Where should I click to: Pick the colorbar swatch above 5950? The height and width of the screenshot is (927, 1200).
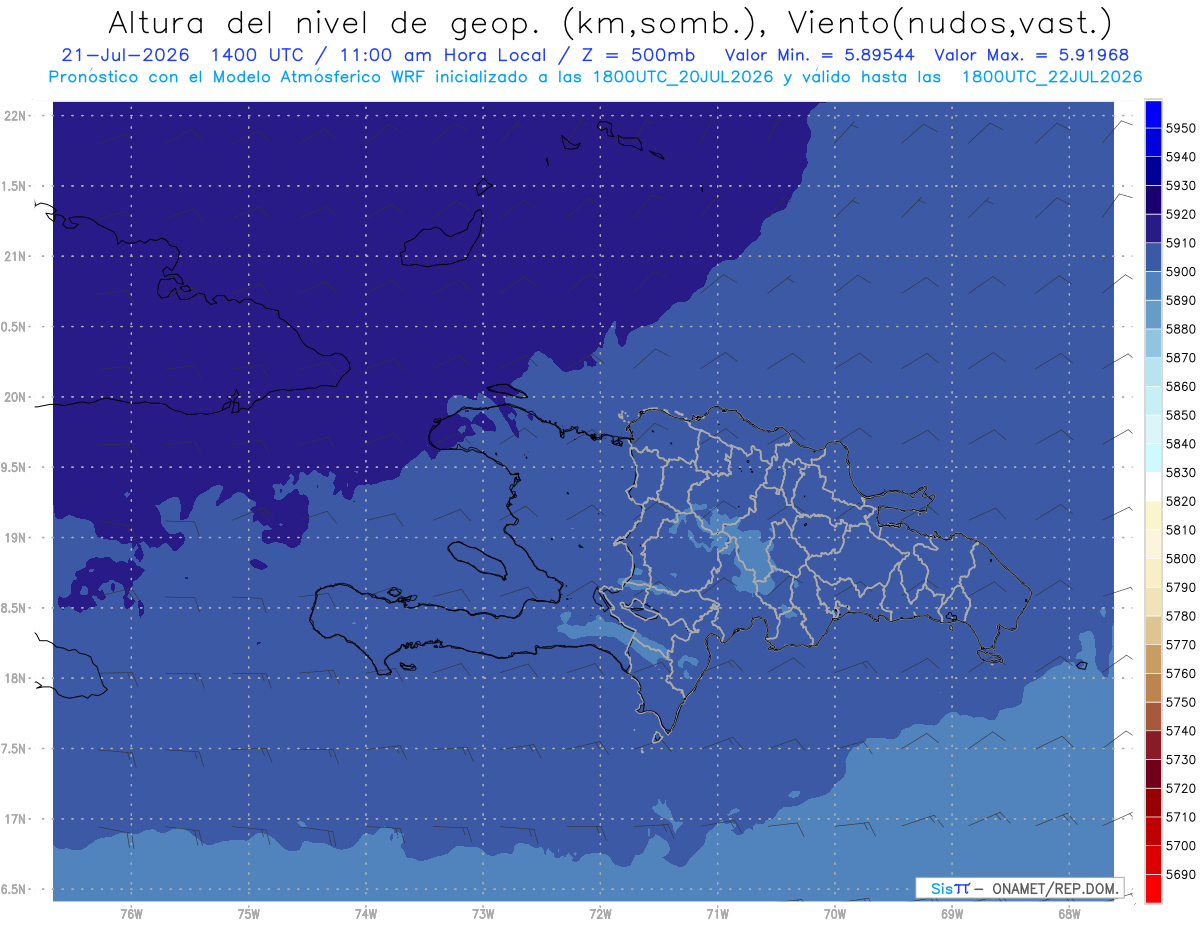(1152, 114)
